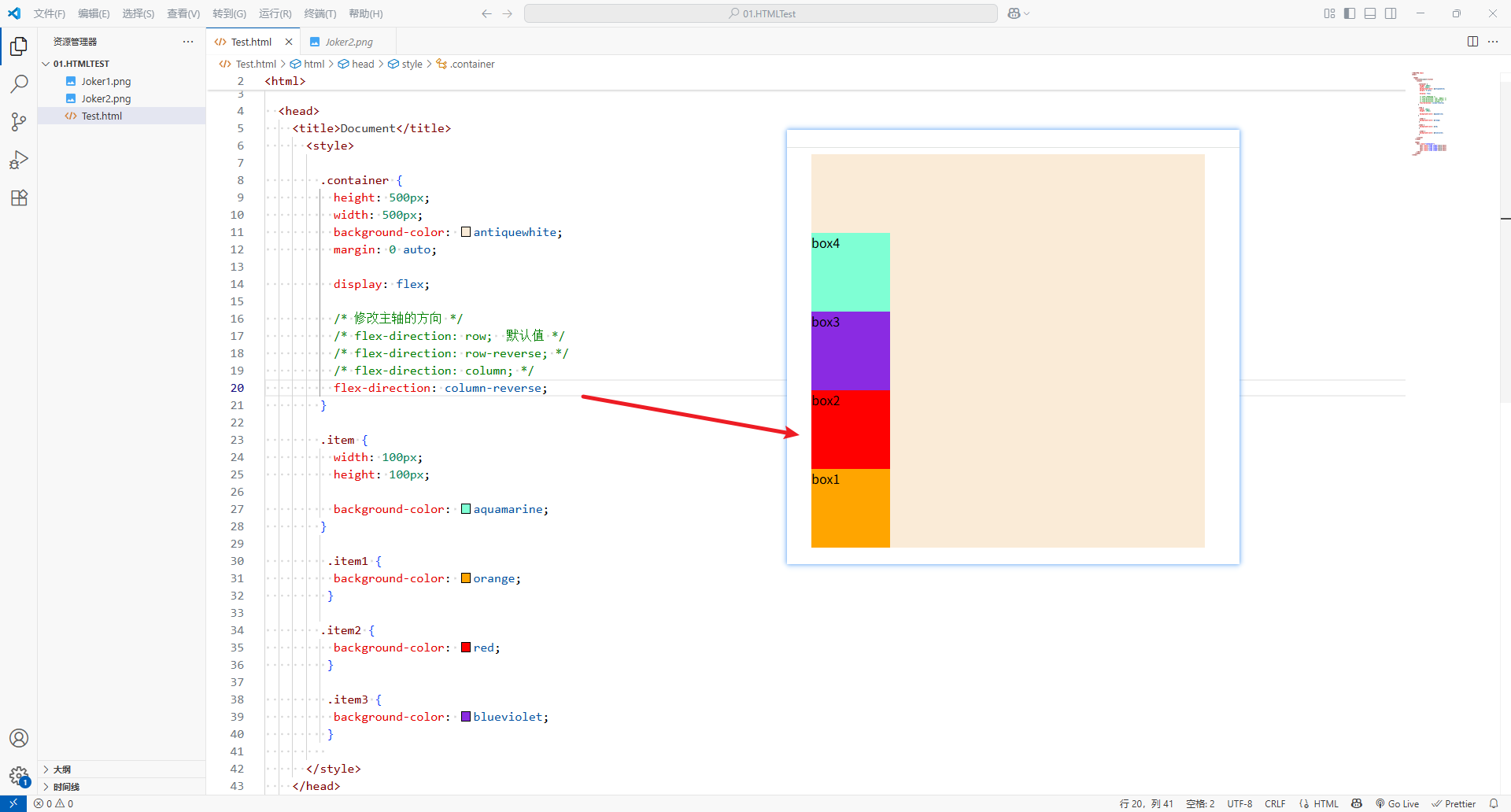Viewport: 1511px width, 812px height.
Task: Toggle the bottom panel
Action: 1370,13
